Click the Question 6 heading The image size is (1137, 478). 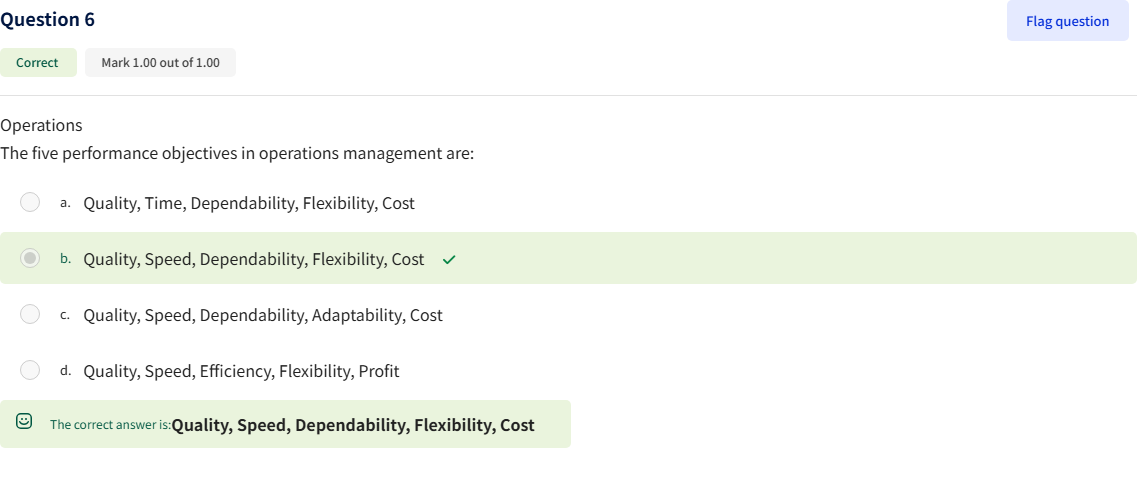[x=48, y=20]
